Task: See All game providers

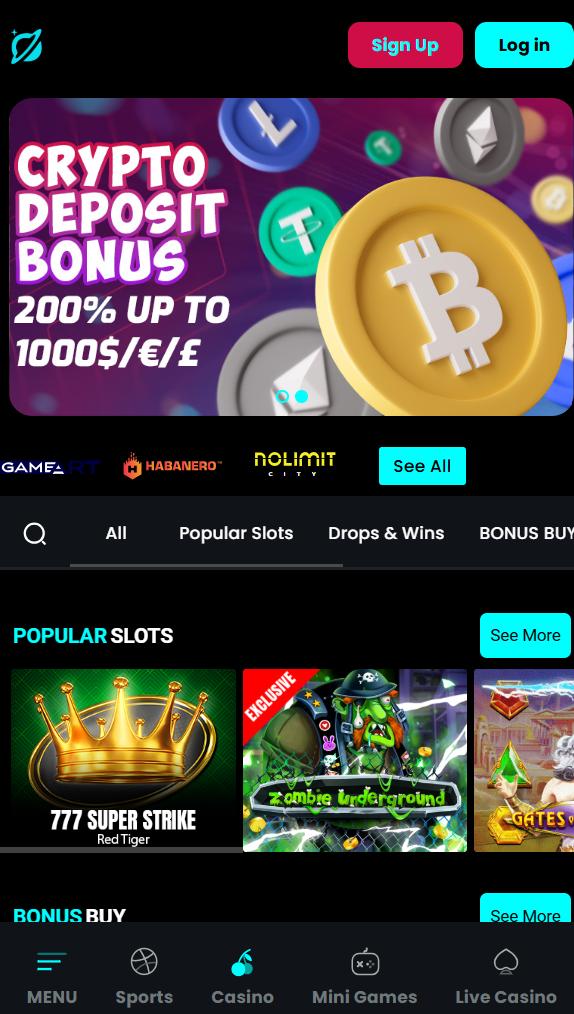Action: 422,466
